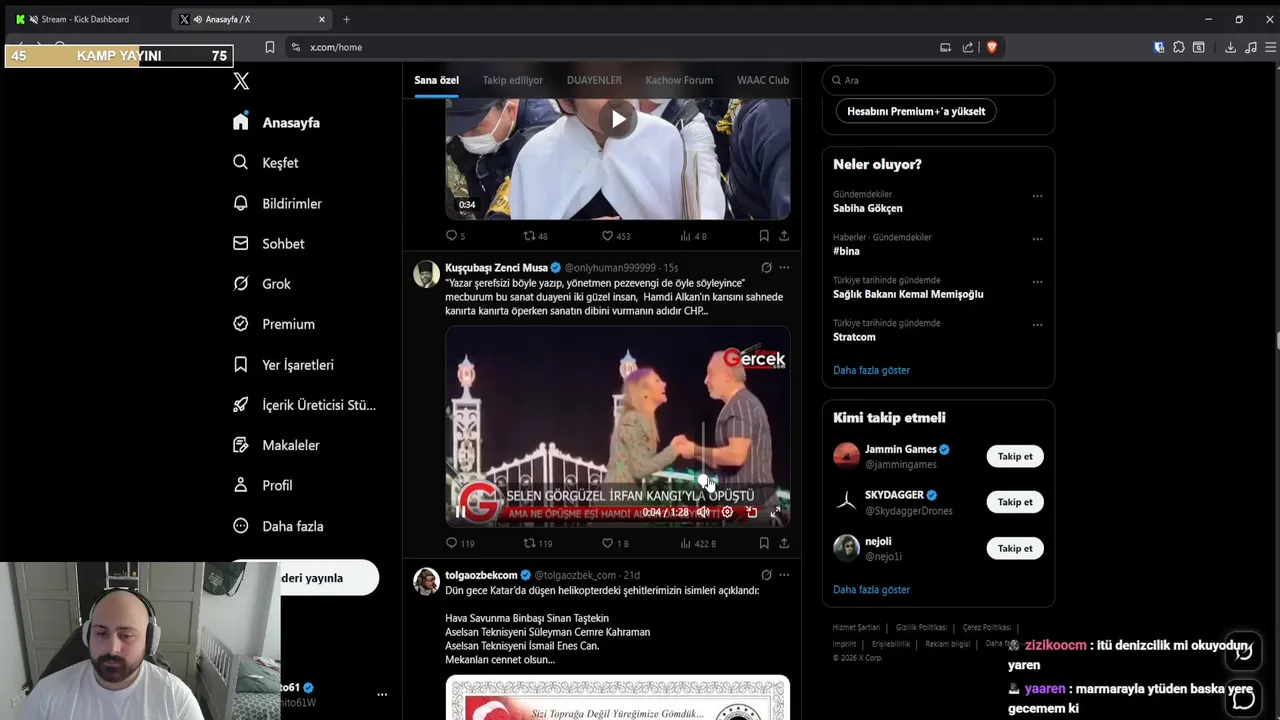This screenshot has width=1280, height=720.
Task: Share the top video post
Action: pos(784,236)
